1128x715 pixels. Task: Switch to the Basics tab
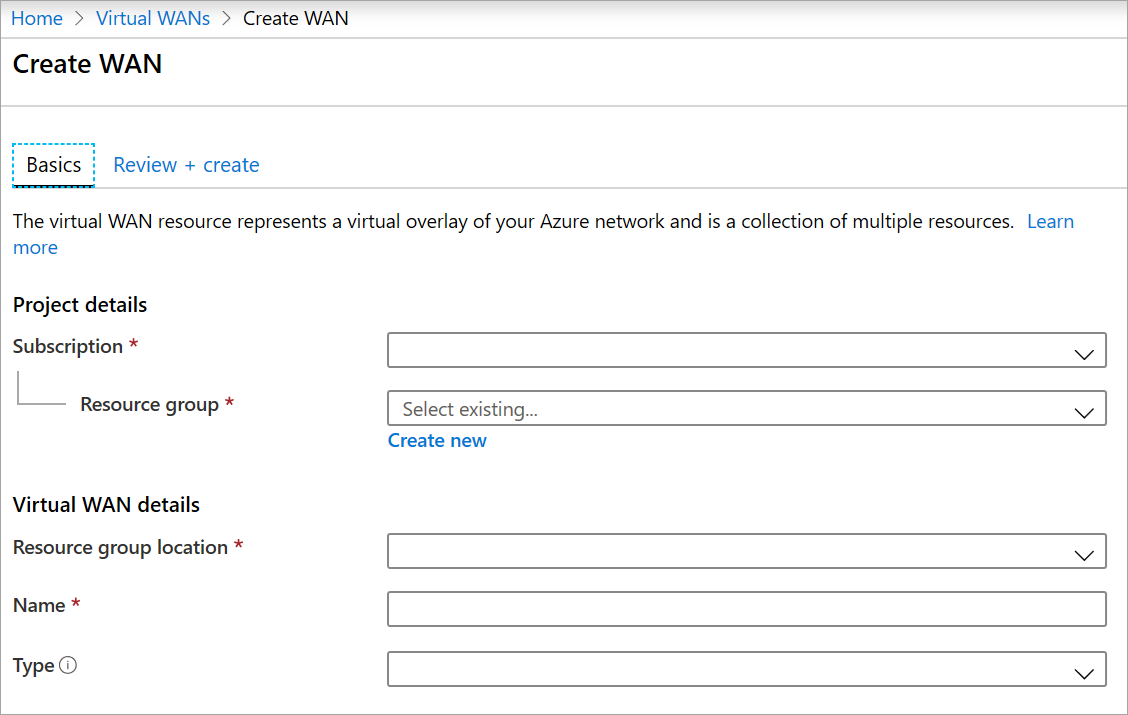point(54,165)
